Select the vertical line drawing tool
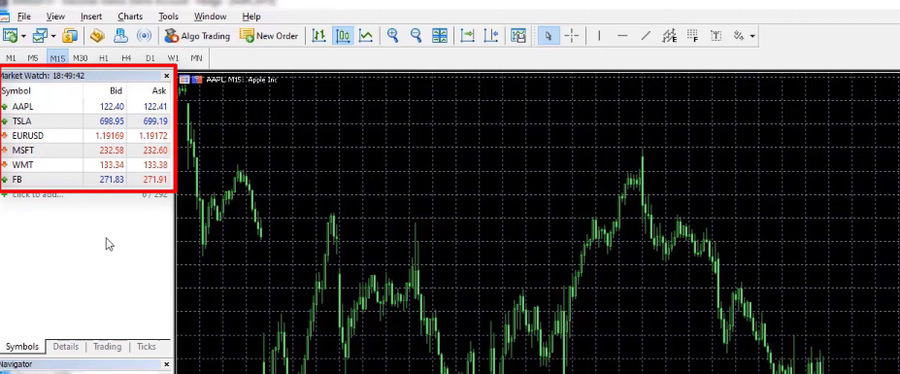The height and width of the screenshot is (374, 900). [599, 36]
